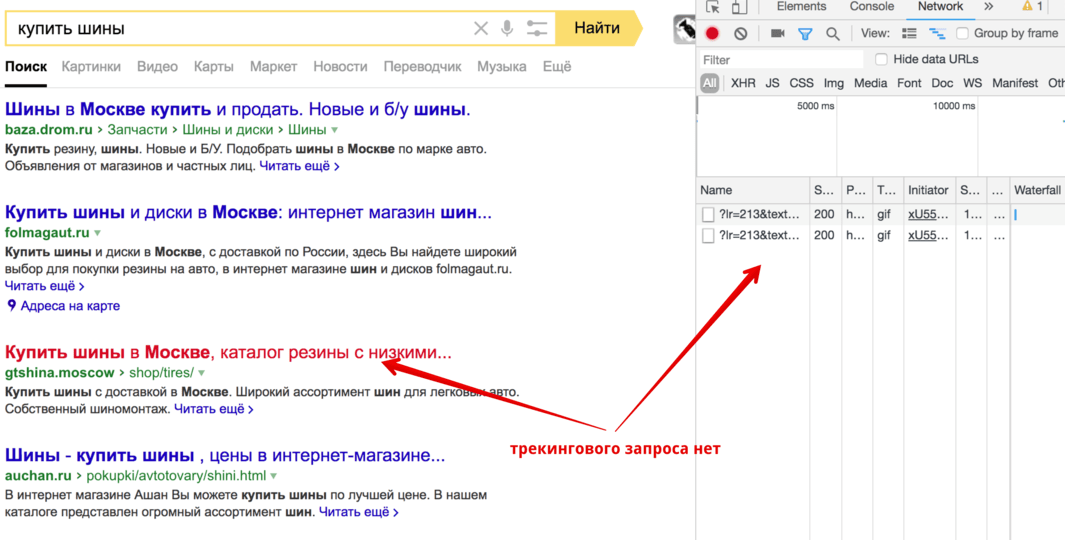Open result Купить шины и диски в Москве
1065x540 pixels.
tap(248, 213)
